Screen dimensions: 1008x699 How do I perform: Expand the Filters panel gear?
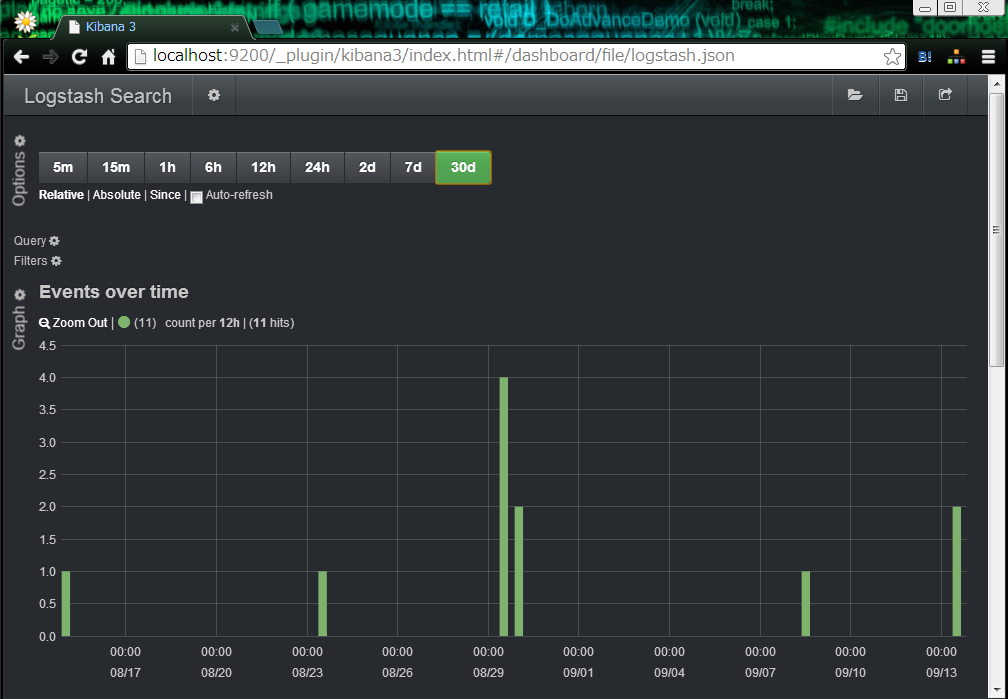57,260
